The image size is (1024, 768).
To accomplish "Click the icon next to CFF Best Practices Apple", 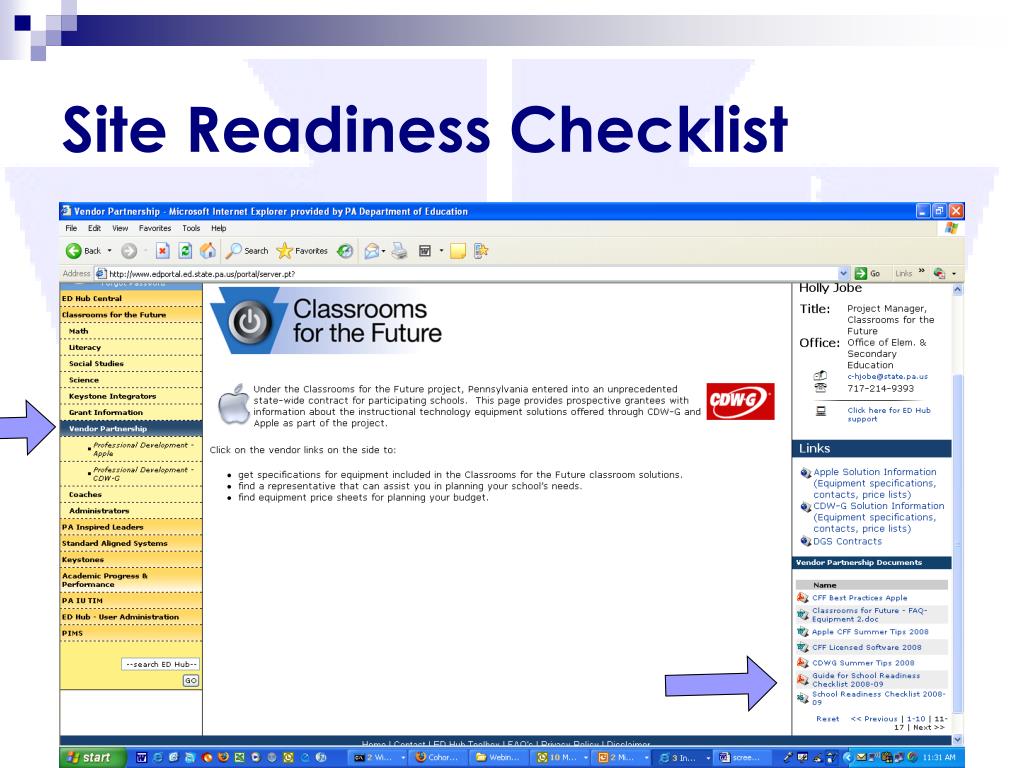I will tap(803, 598).
